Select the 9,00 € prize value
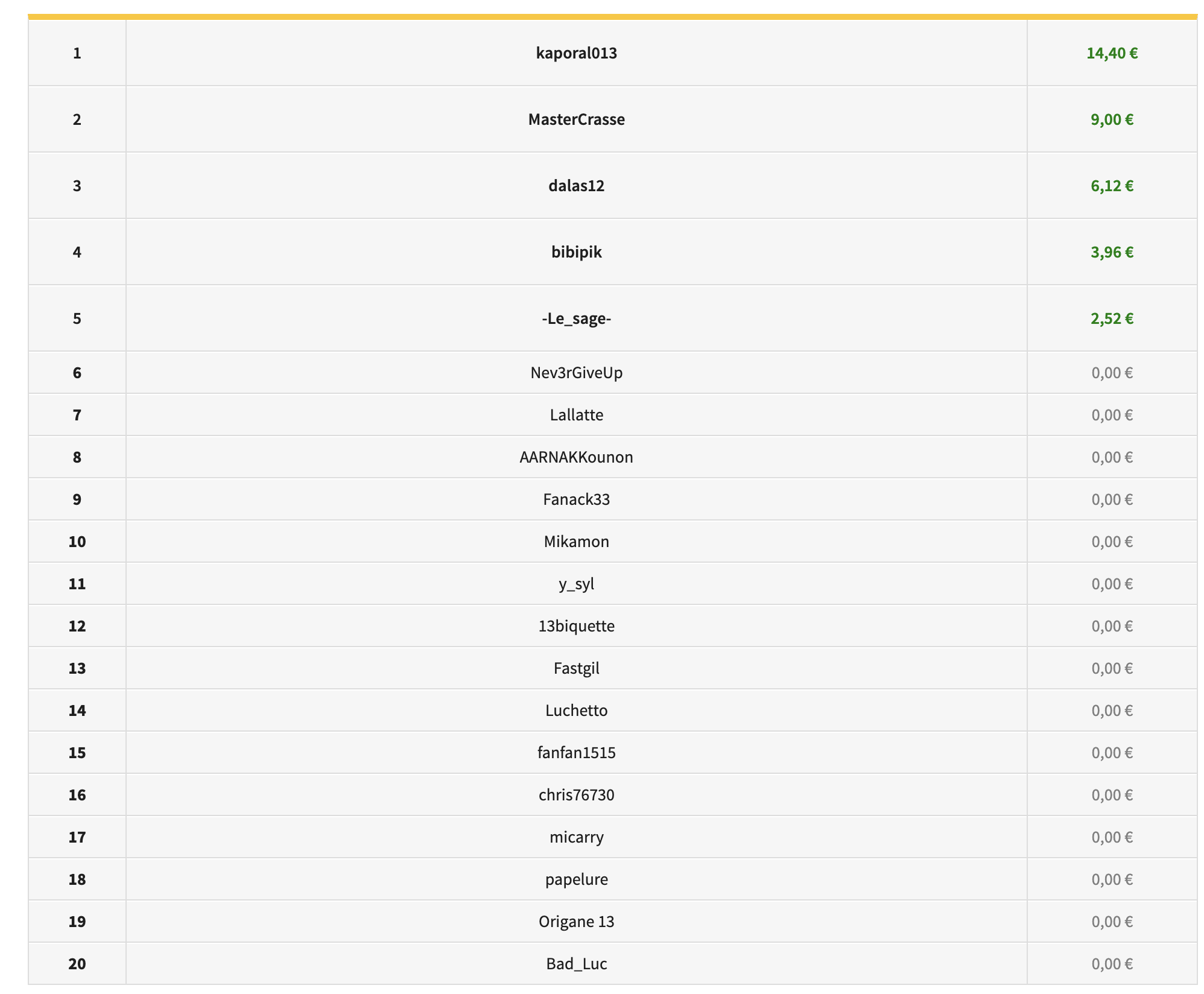The image size is (1204, 994). click(1112, 119)
